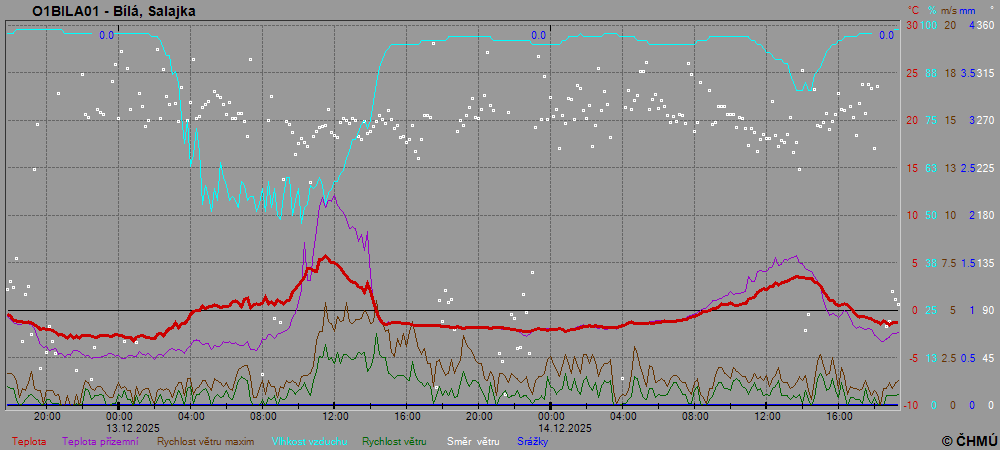Select the green Rychlost větru legend label
This screenshot has width=1000, height=450.
pos(395,440)
